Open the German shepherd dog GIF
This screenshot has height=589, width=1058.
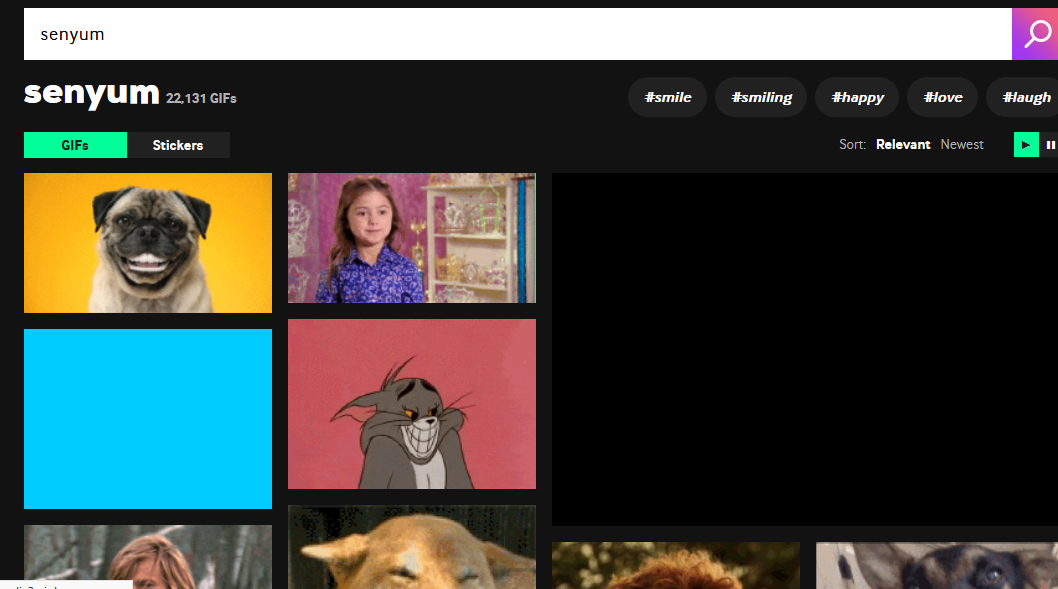coord(937,565)
